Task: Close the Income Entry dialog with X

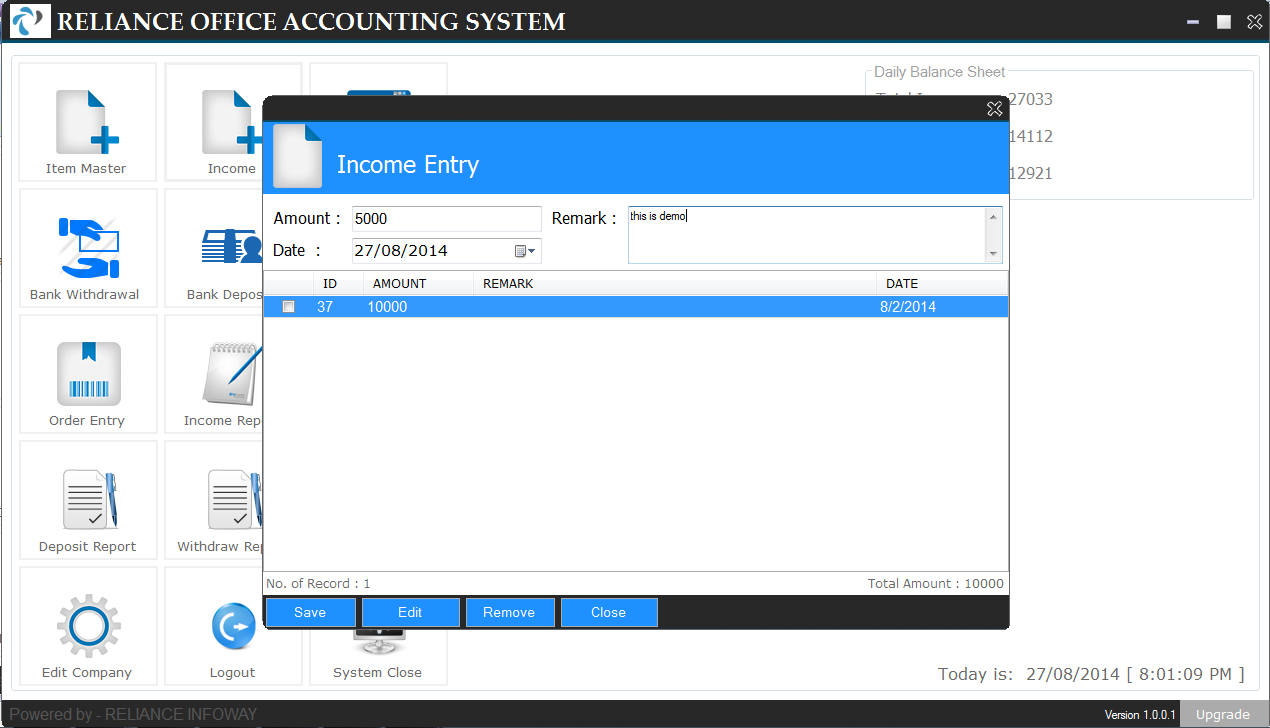Action: click(x=994, y=109)
